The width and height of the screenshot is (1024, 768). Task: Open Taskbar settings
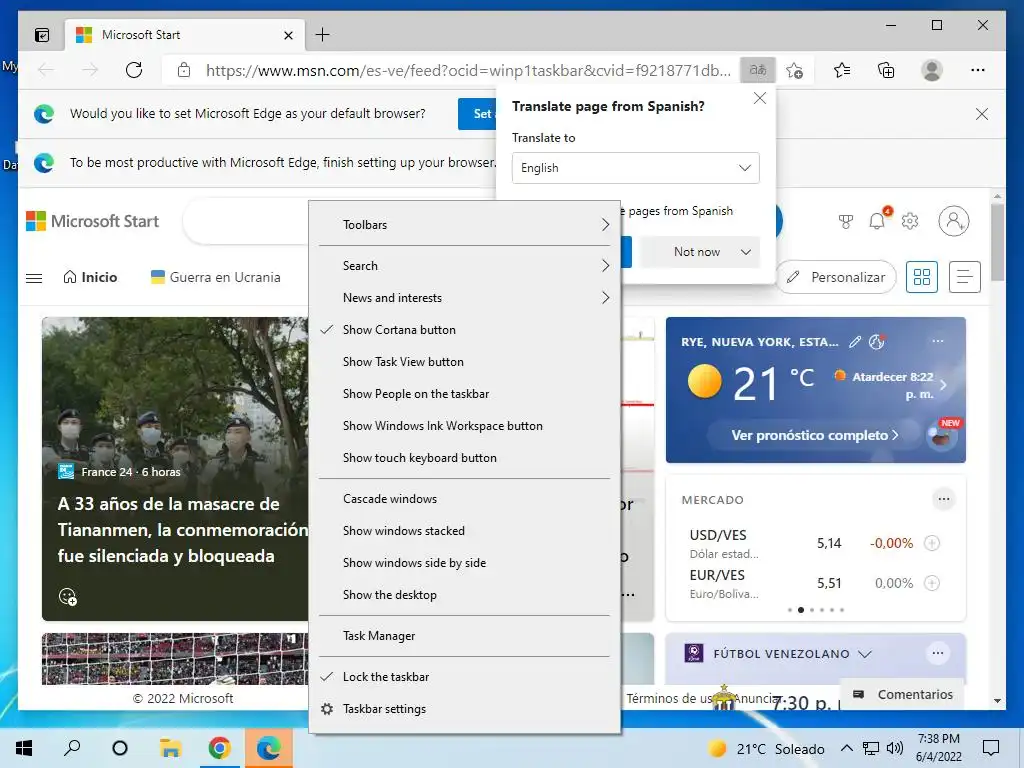coord(464,709)
